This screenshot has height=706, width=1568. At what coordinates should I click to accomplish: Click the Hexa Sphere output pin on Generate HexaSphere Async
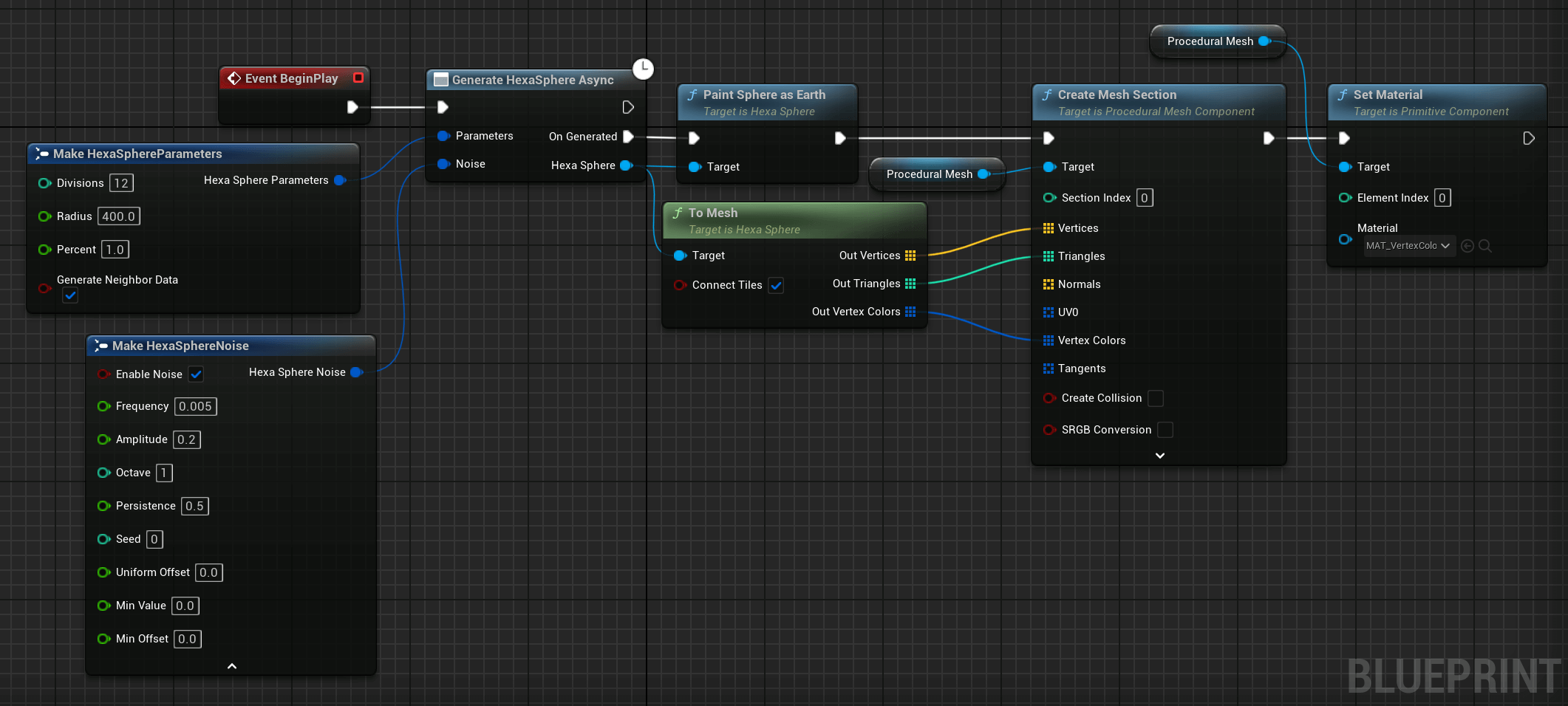[x=626, y=165]
